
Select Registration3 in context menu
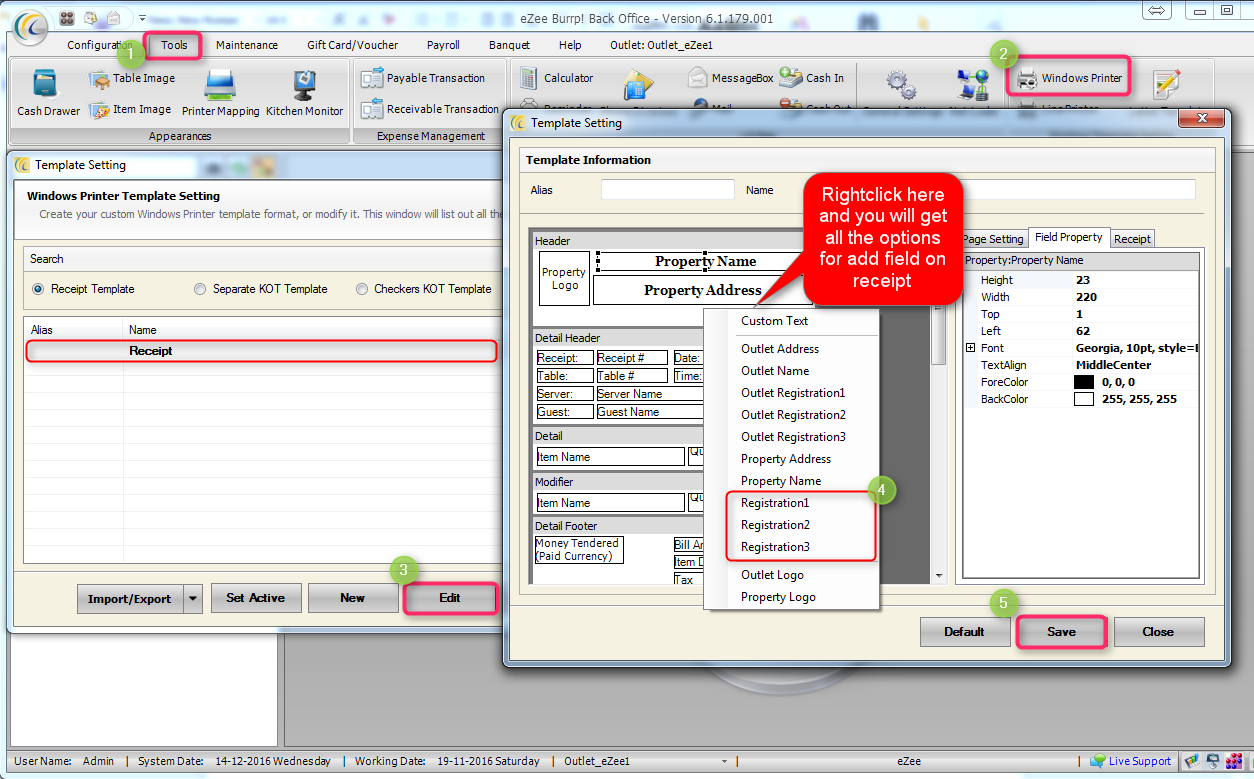[x=791, y=547]
